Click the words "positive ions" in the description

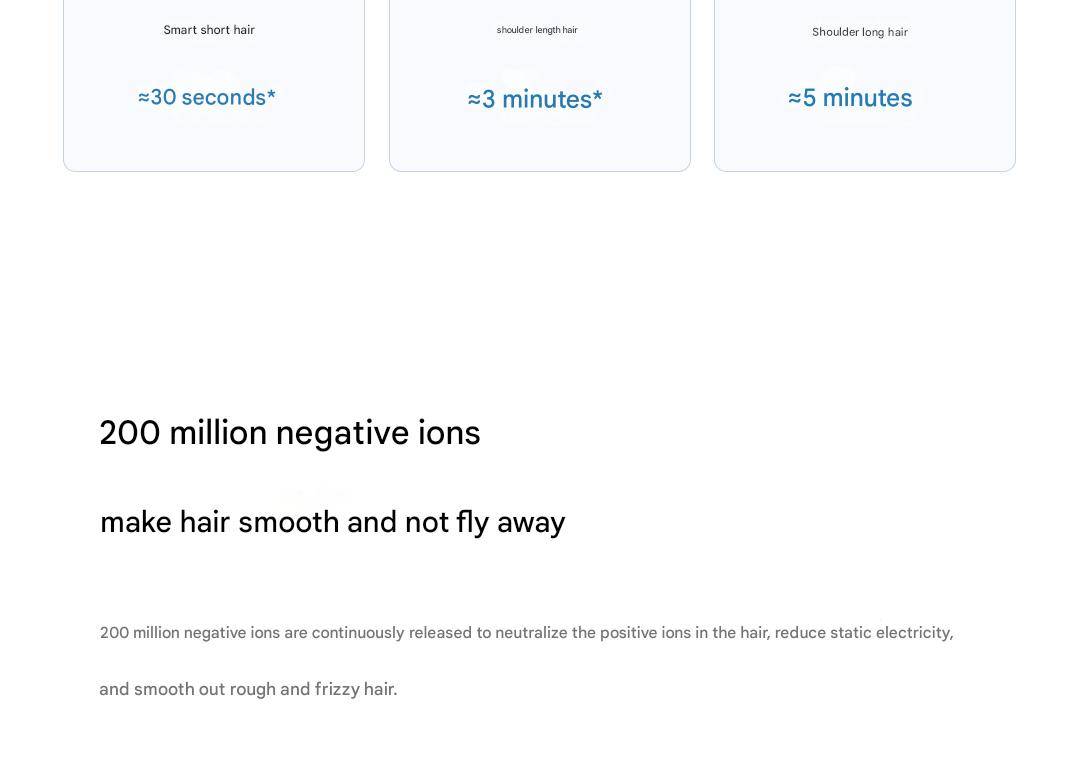(645, 633)
